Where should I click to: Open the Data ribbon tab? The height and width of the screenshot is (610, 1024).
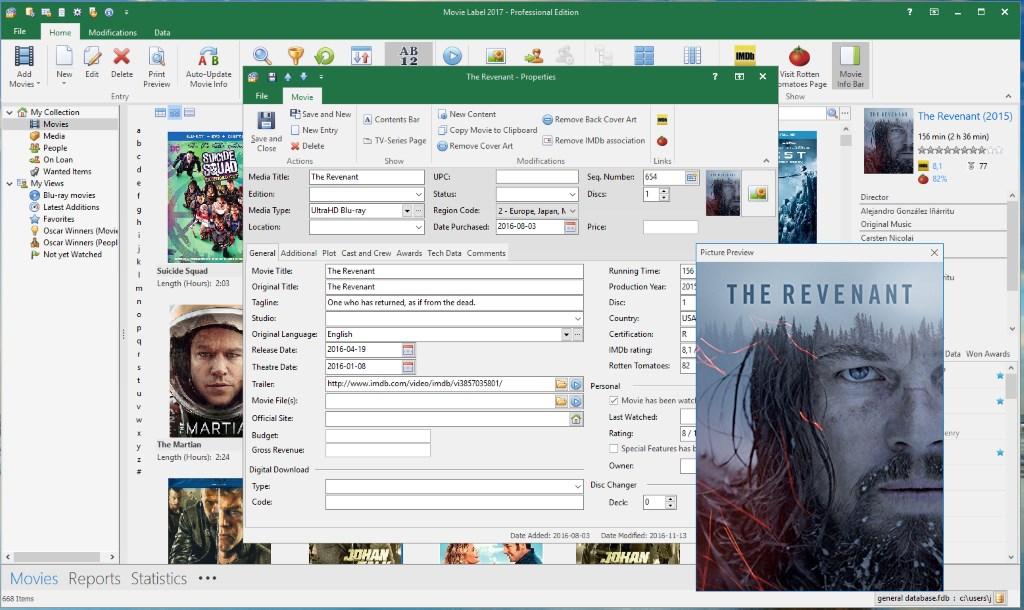[x=162, y=32]
